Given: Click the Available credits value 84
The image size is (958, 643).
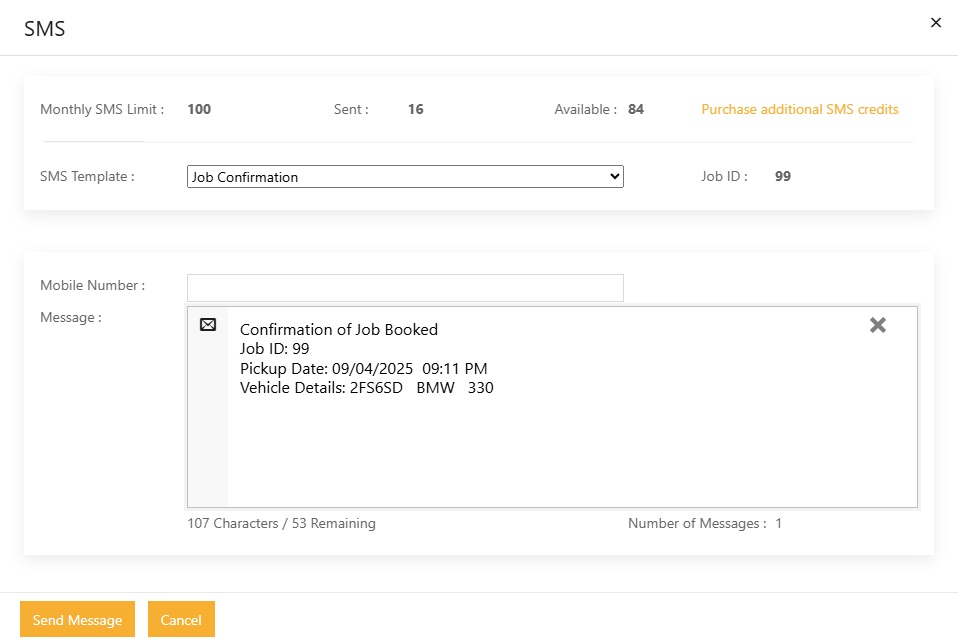Looking at the screenshot, I should (x=635, y=109).
